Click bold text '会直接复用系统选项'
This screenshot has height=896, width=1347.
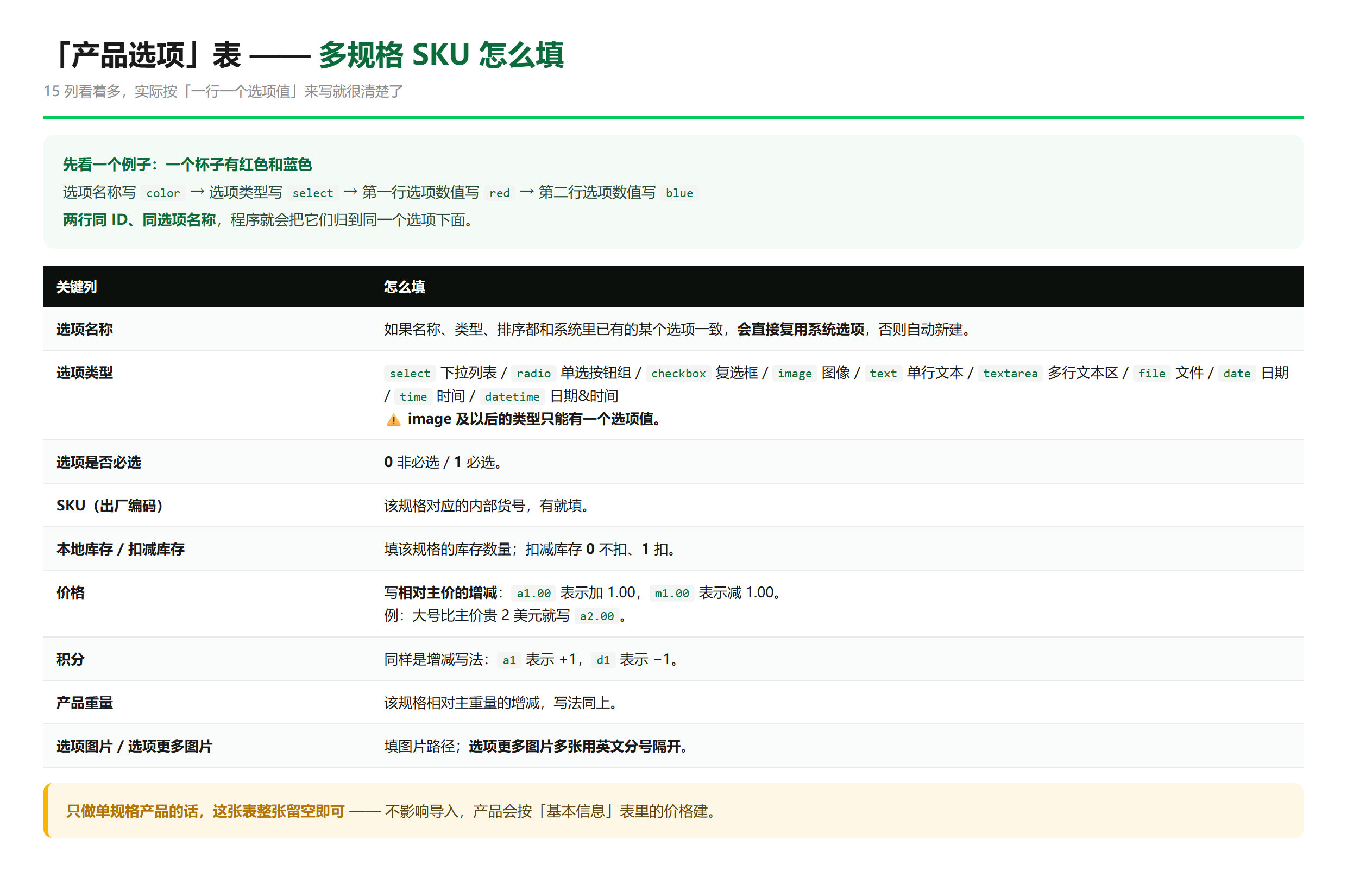pos(800,329)
